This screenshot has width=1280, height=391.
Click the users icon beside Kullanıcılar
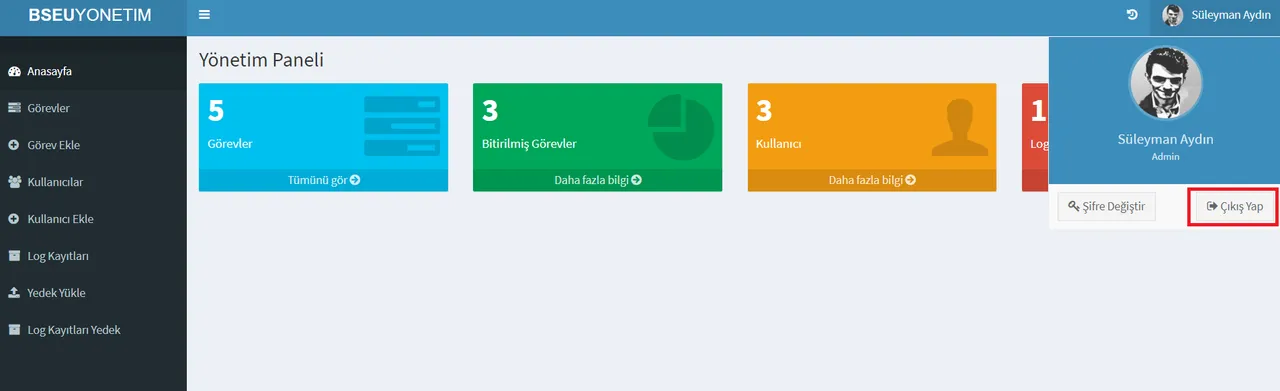[14, 182]
